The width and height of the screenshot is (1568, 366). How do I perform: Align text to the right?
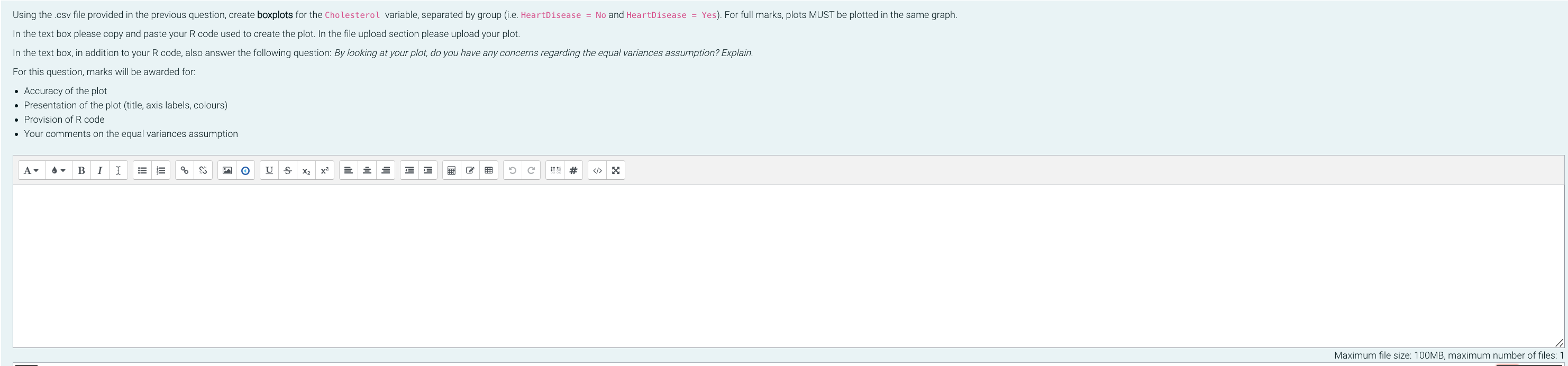pos(386,170)
